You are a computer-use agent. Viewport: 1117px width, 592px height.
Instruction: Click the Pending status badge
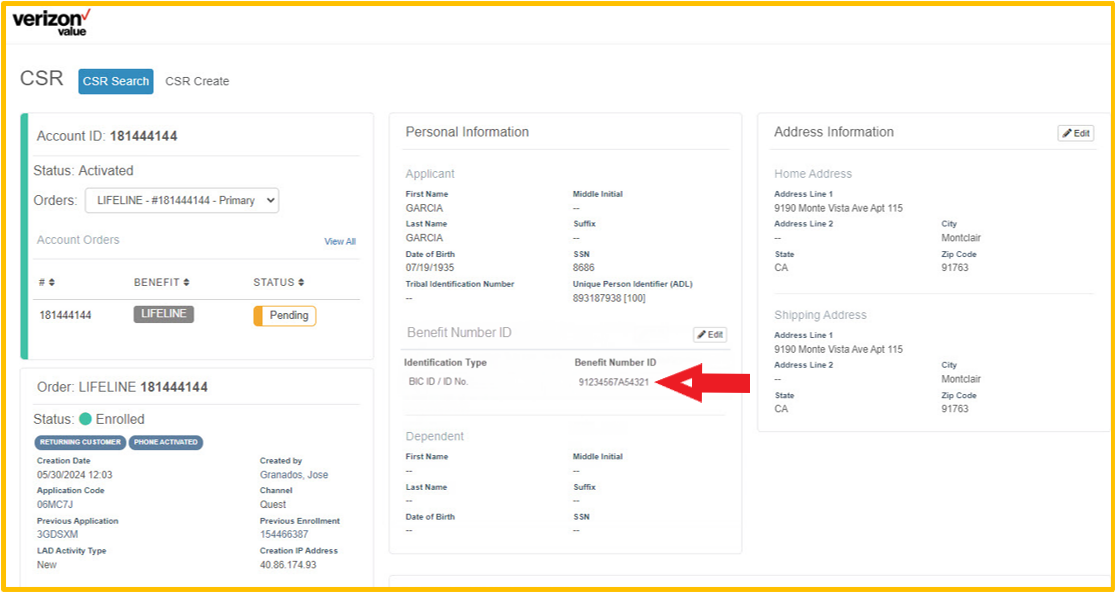pos(284,316)
